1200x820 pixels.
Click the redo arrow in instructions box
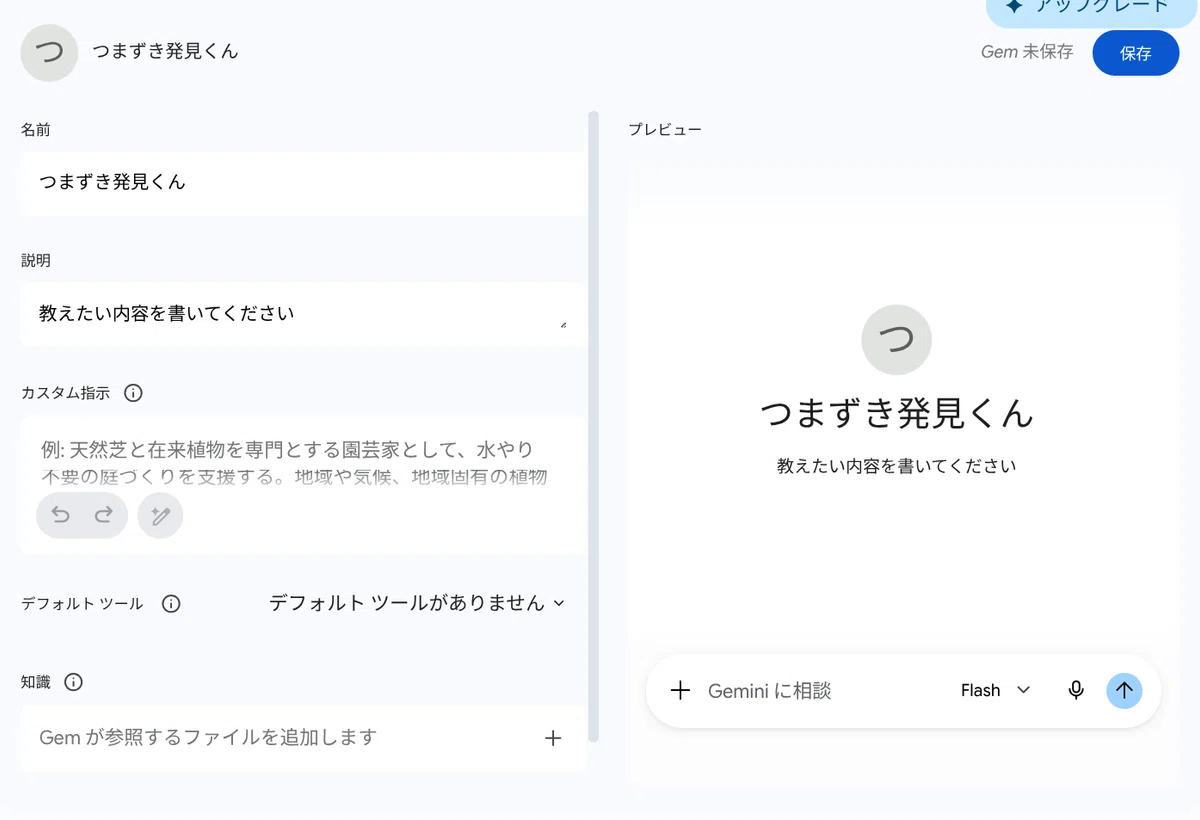pos(103,515)
